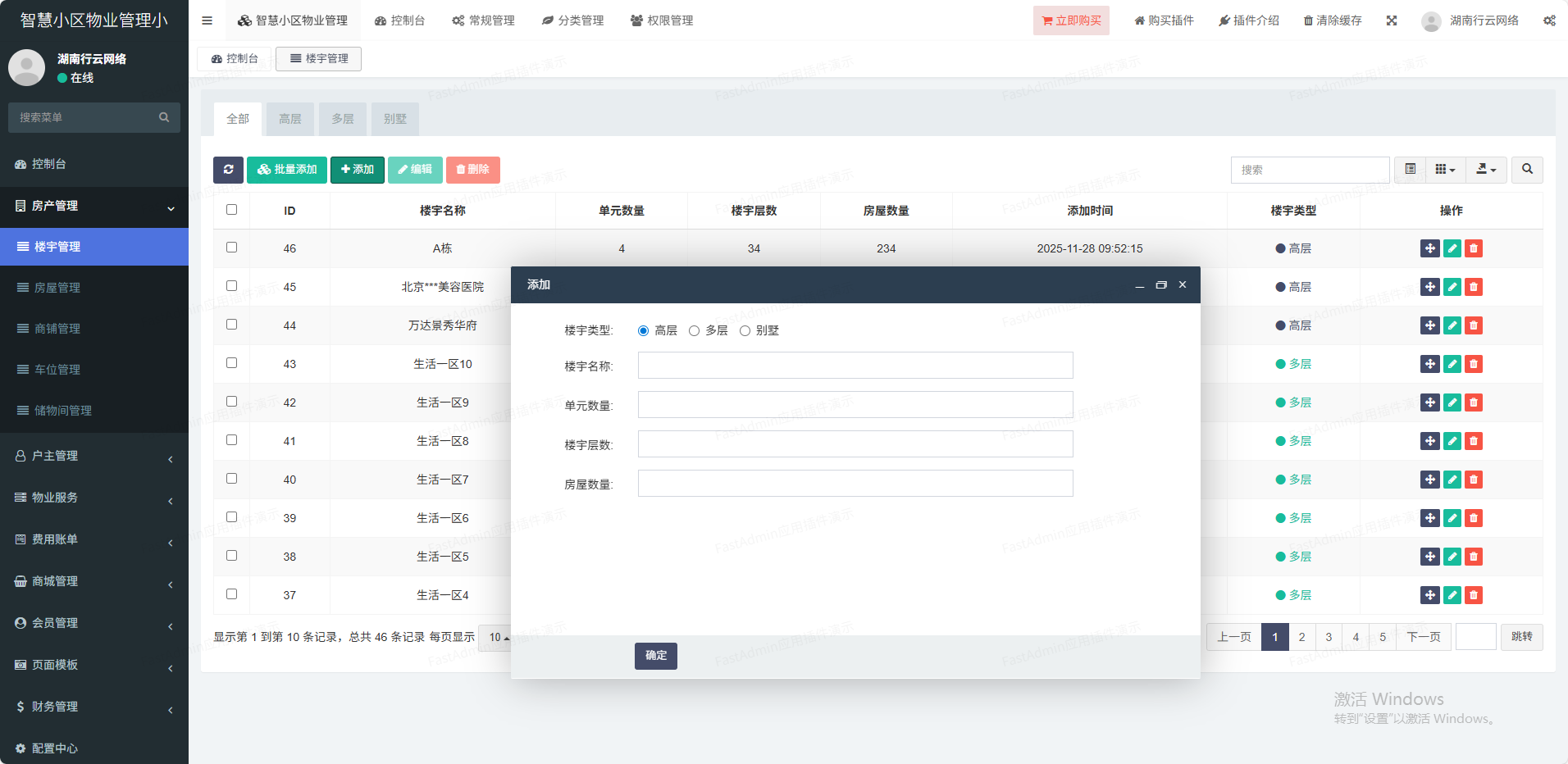The width and height of the screenshot is (1568, 764).
Task: Go to page 3 in pagination
Action: [x=1329, y=637]
